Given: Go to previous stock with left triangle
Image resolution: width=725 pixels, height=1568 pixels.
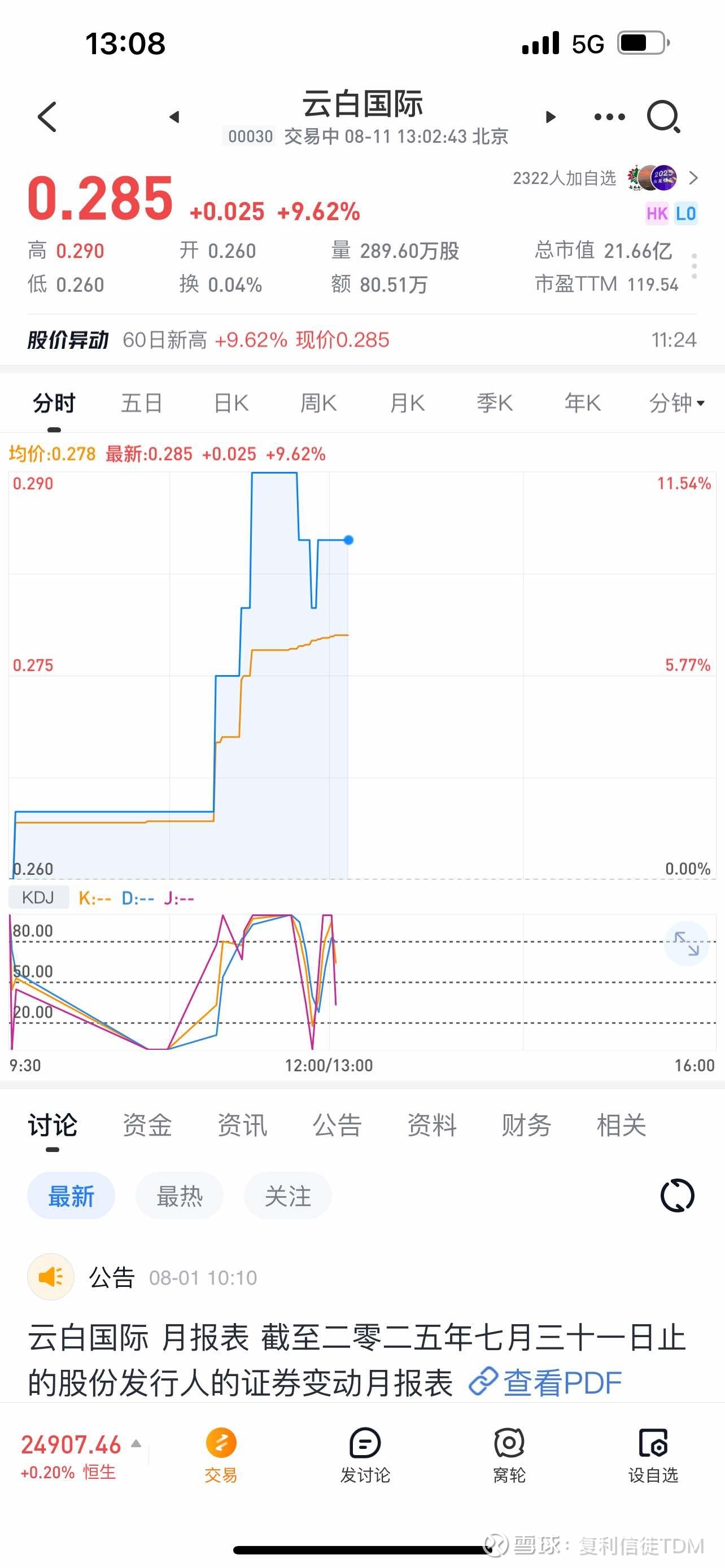Looking at the screenshot, I should point(174,116).
